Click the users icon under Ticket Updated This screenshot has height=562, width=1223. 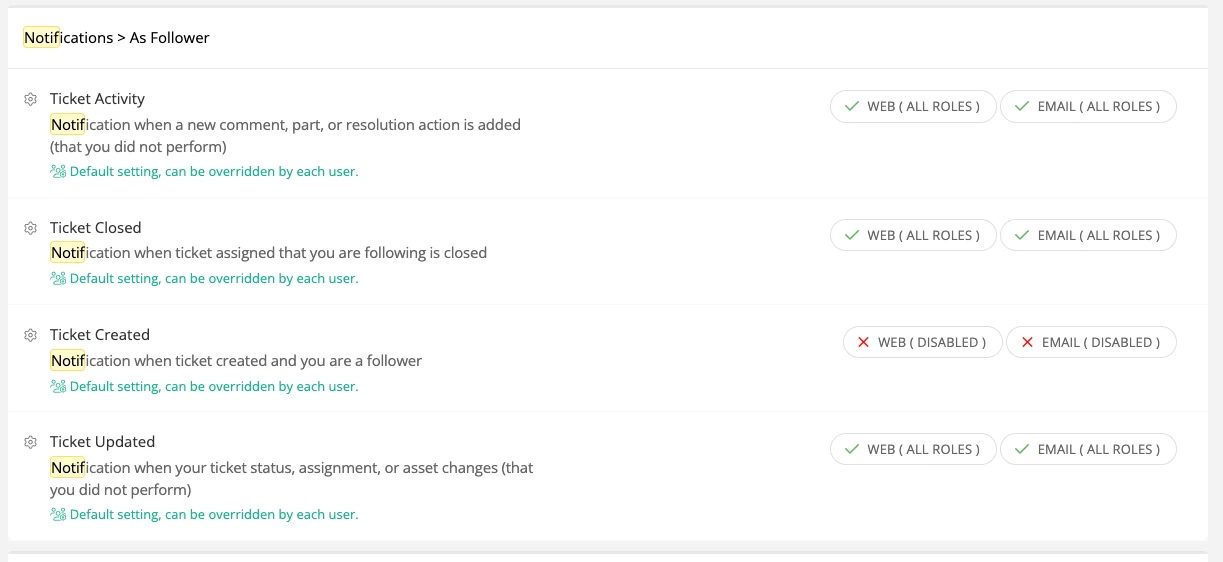[x=58, y=515]
